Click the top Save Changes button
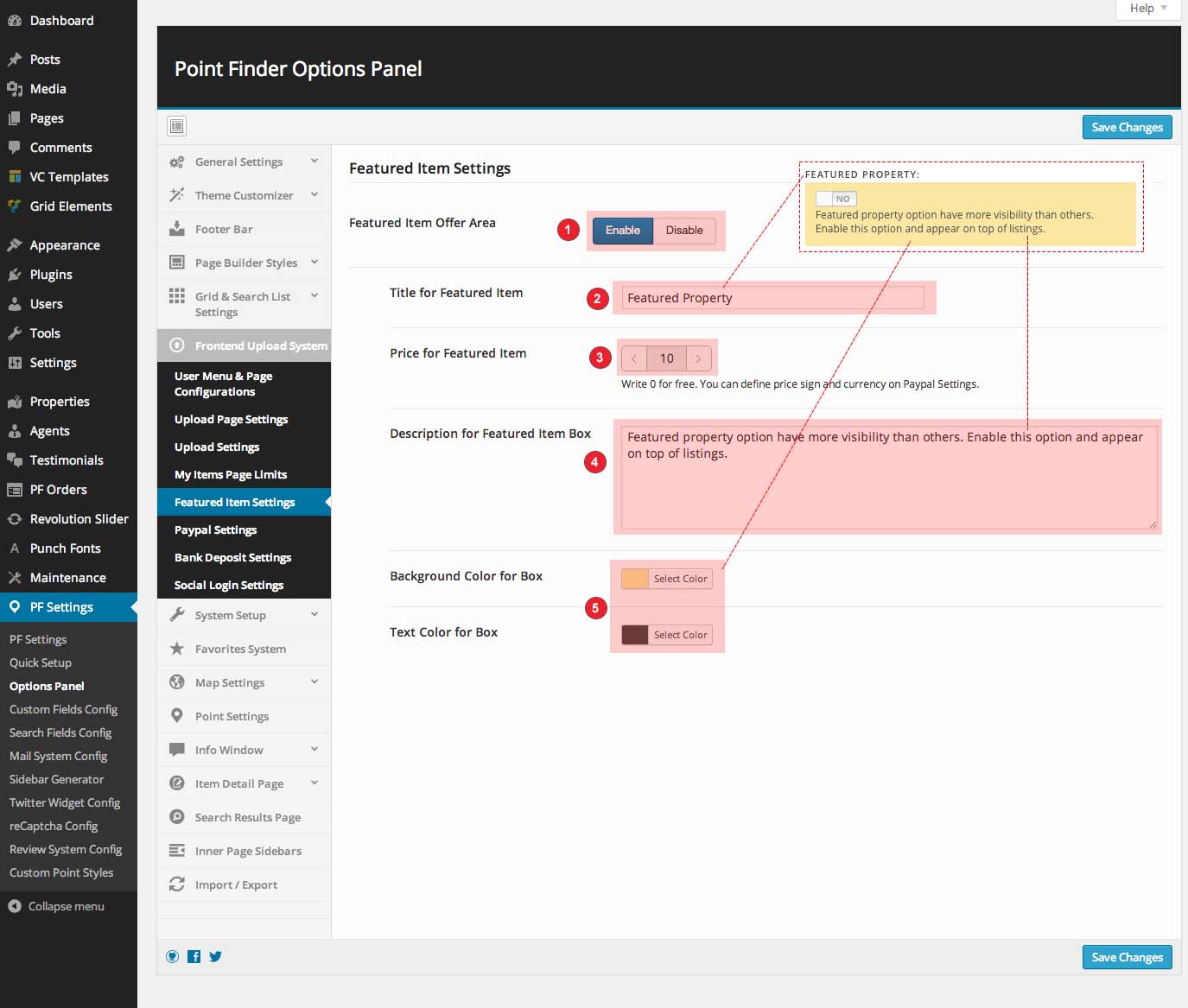The image size is (1188, 1008). [x=1127, y=127]
